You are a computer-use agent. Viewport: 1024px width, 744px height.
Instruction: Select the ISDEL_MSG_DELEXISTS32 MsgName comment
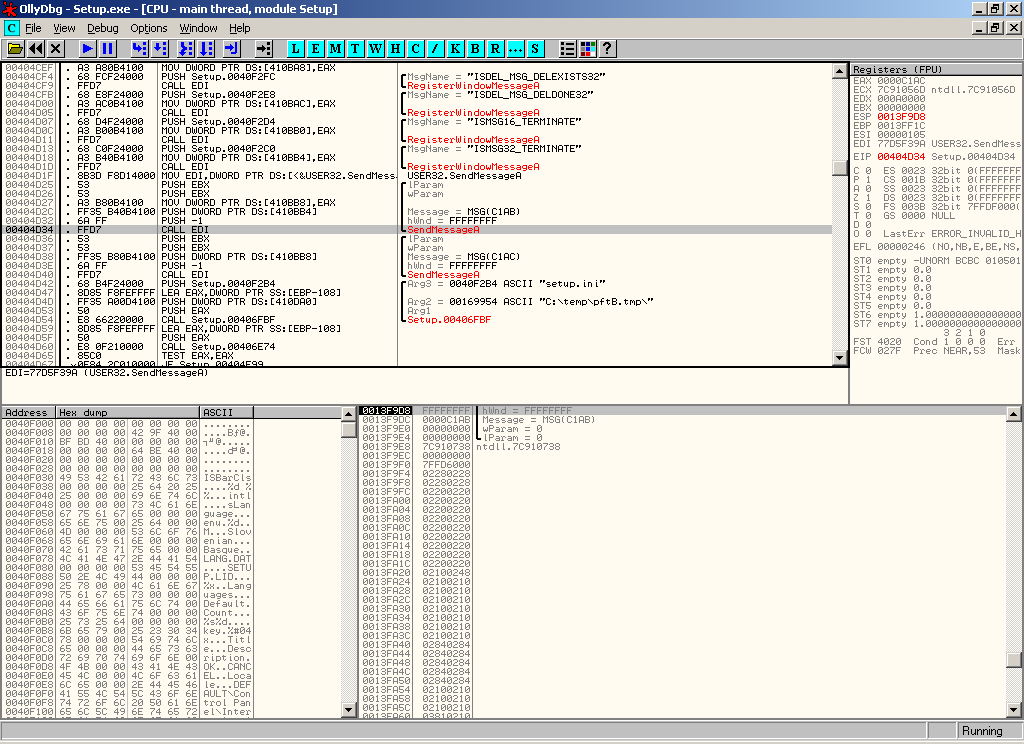pyautogui.click(x=506, y=77)
